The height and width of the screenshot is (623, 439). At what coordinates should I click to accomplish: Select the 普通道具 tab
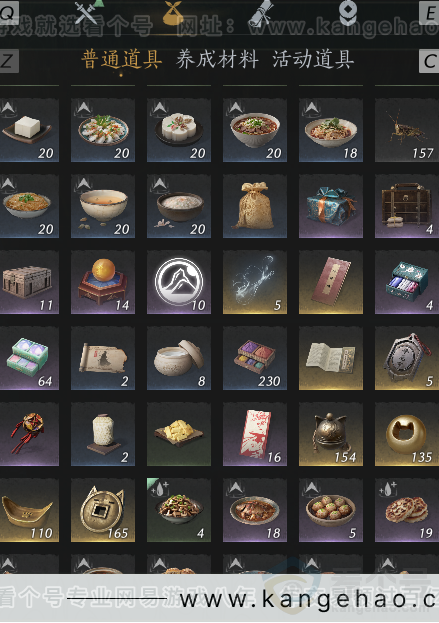pos(121,60)
